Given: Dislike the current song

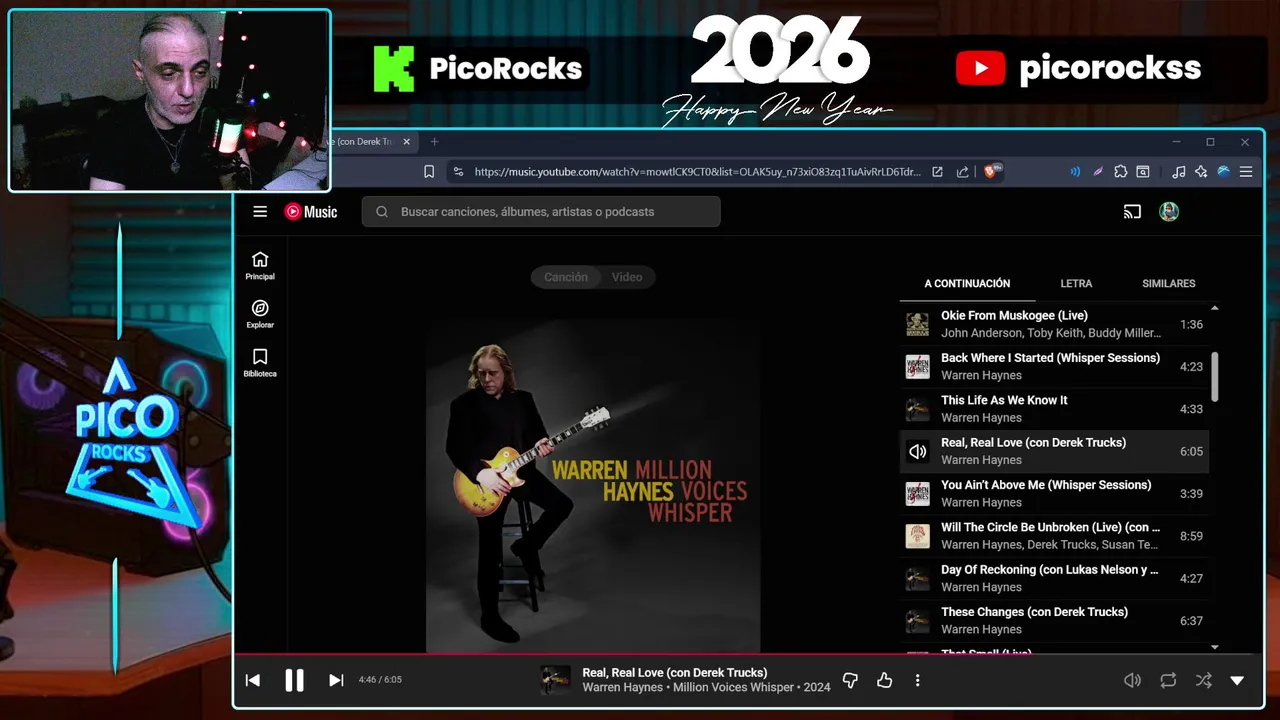Looking at the screenshot, I should (x=850, y=680).
